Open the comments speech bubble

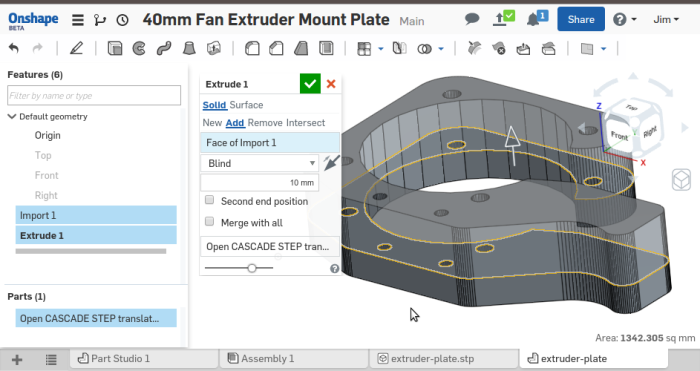click(472, 19)
